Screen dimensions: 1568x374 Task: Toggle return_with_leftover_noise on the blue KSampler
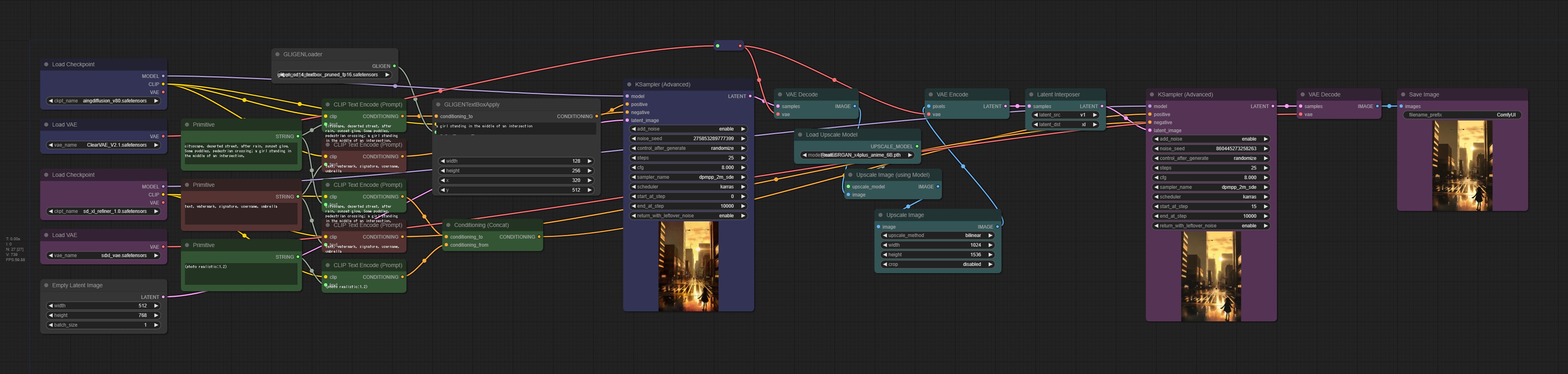688,216
